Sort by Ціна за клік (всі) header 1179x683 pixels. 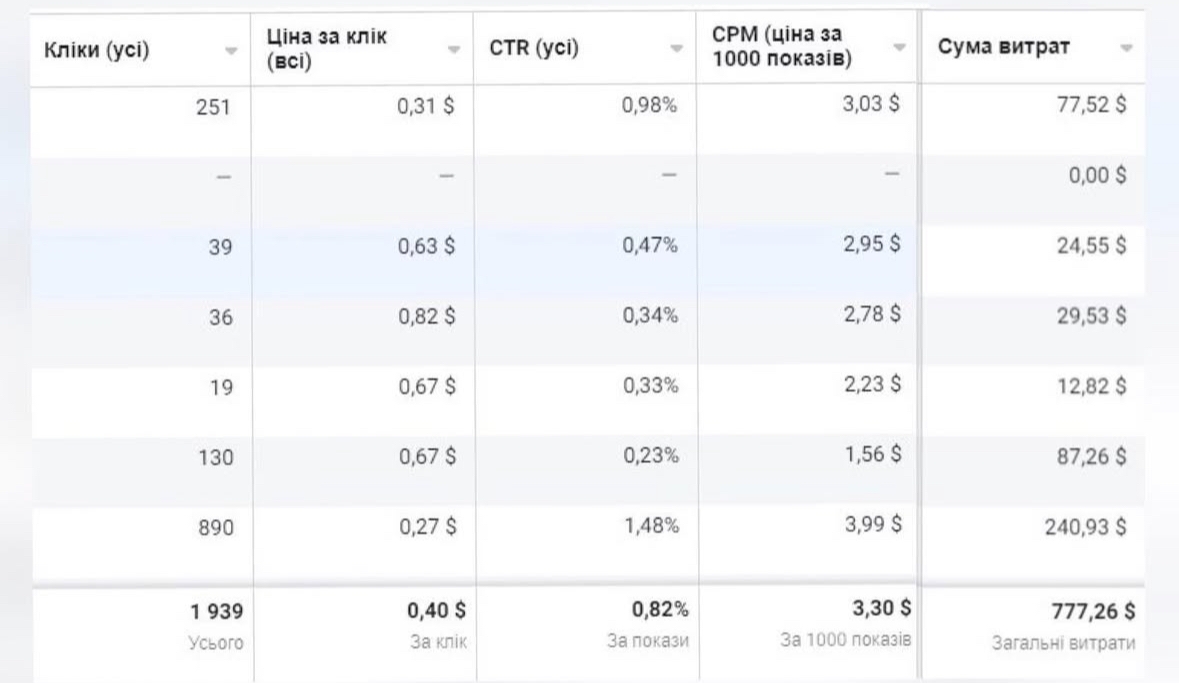[326, 48]
